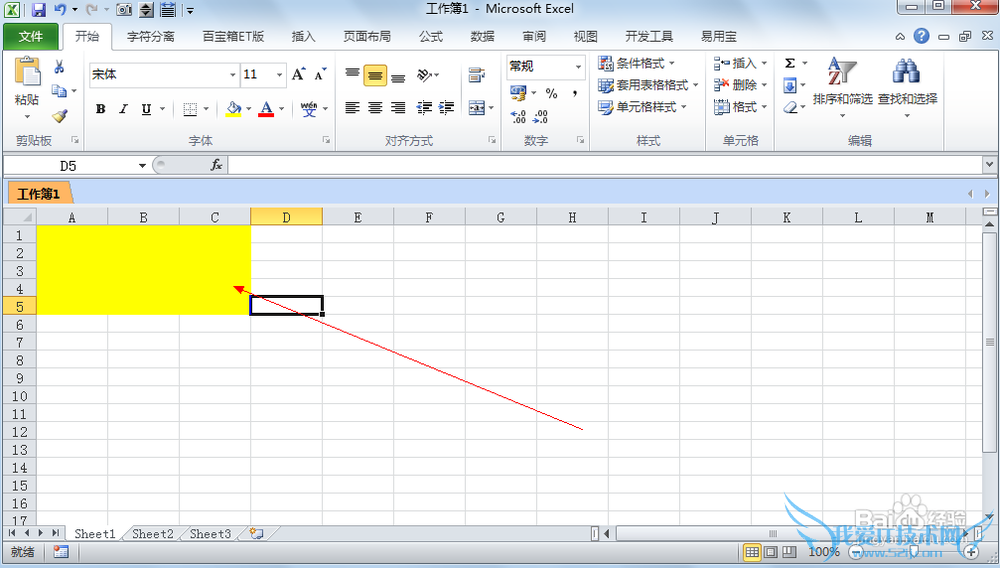Toggle align text left
The image size is (1000, 568).
[352, 108]
